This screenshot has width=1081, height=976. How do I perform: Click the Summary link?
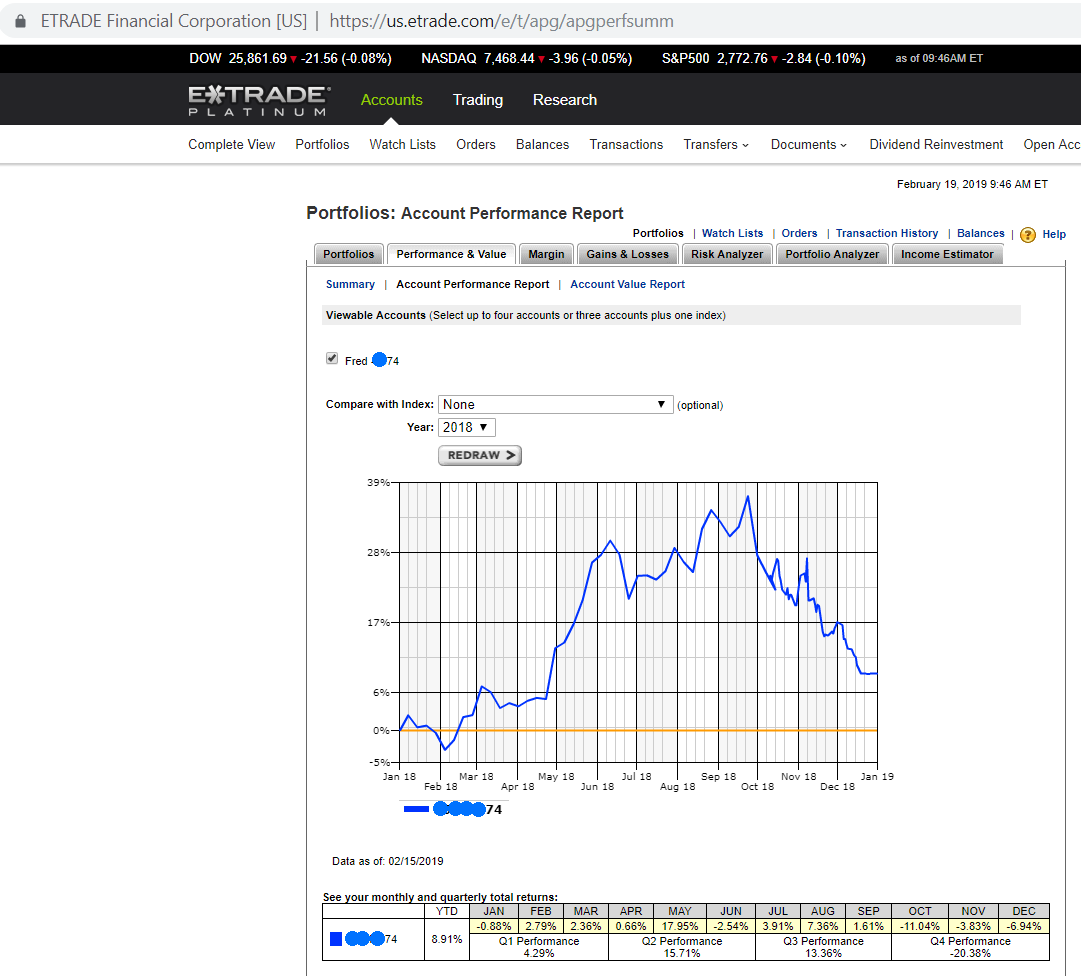point(350,284)
